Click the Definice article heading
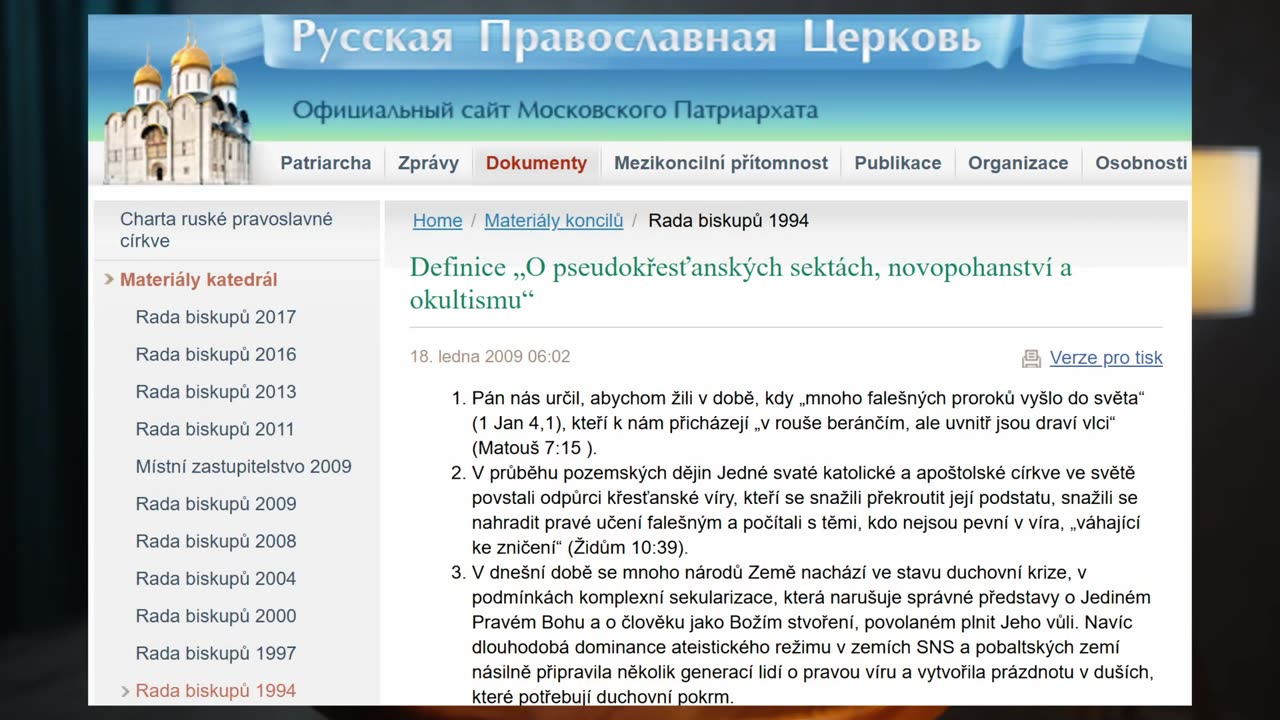The height and width of the screenshot is (720, 1280). [741, 283]
